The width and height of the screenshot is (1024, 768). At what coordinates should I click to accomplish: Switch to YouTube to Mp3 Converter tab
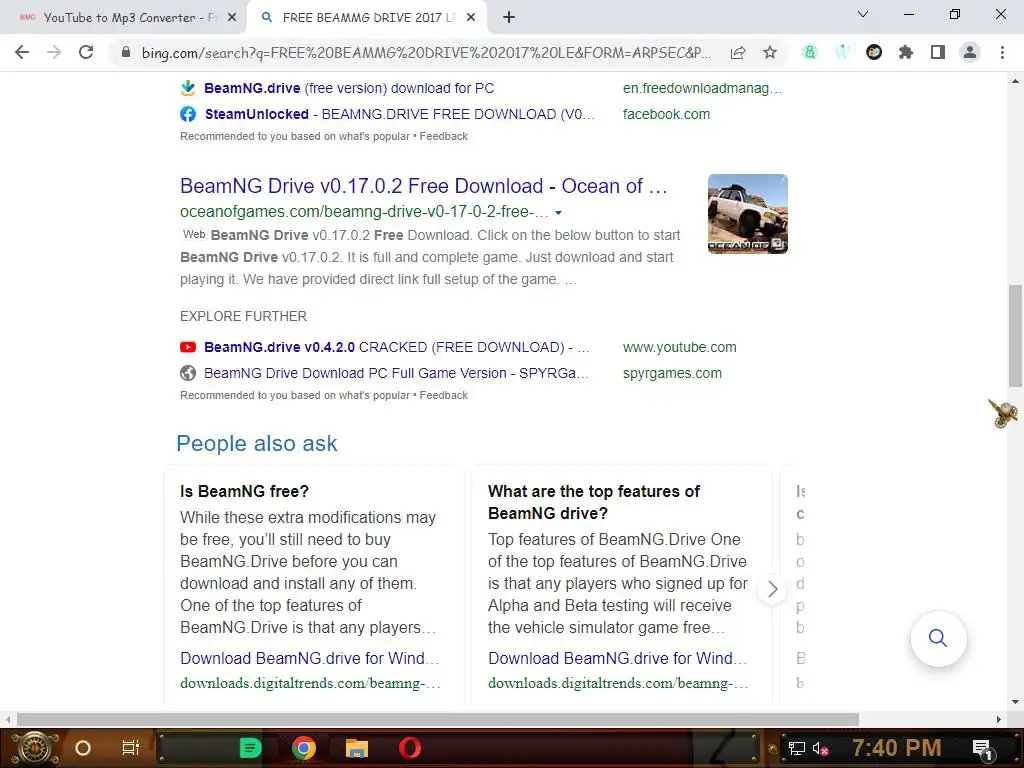point(124,18)
